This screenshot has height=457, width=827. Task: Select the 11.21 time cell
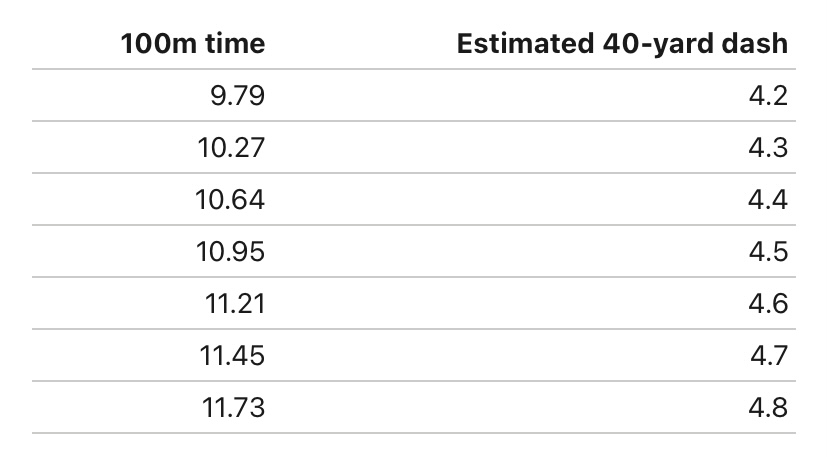click(237, 304)
